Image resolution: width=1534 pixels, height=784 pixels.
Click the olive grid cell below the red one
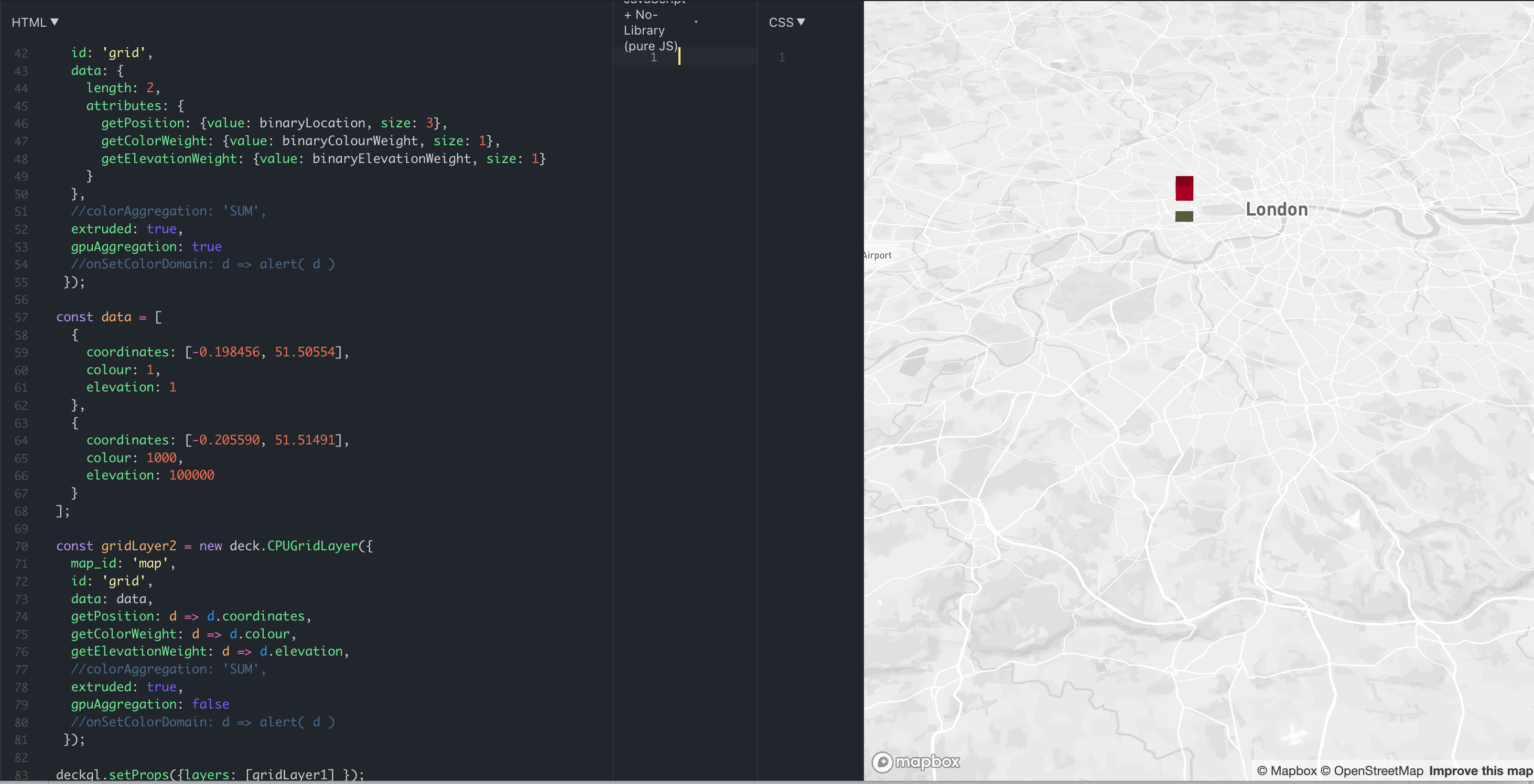[1184, 216]
